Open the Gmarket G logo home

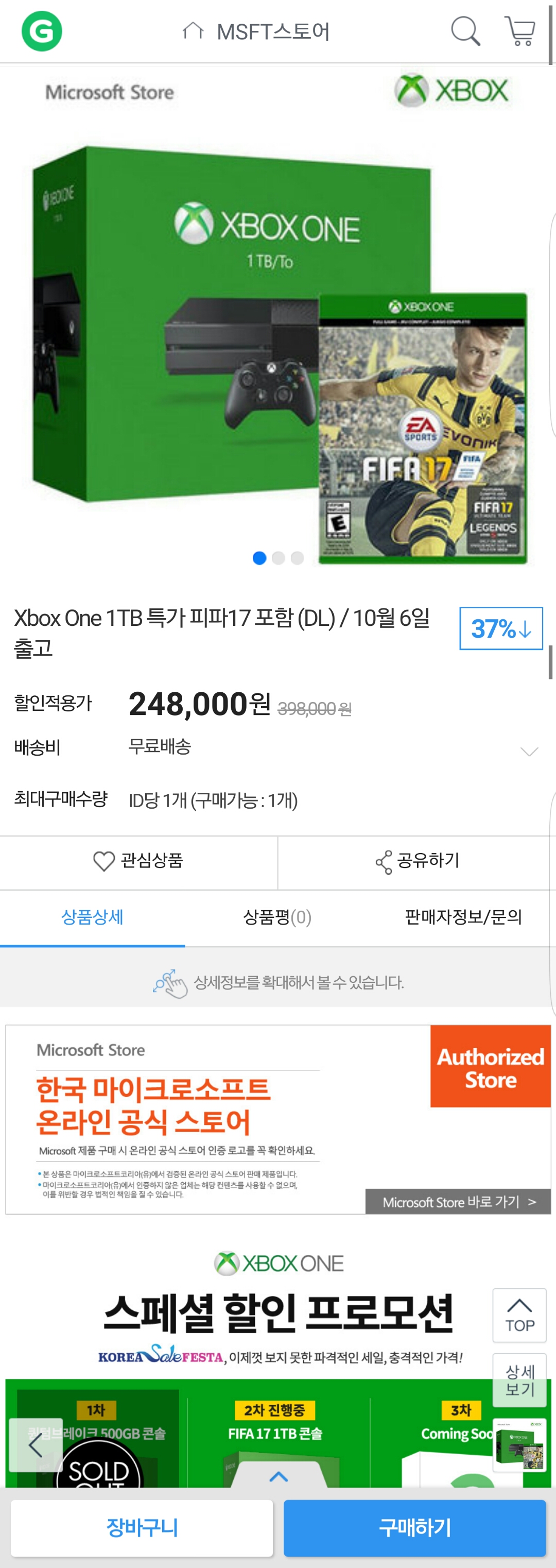[41, 31]
